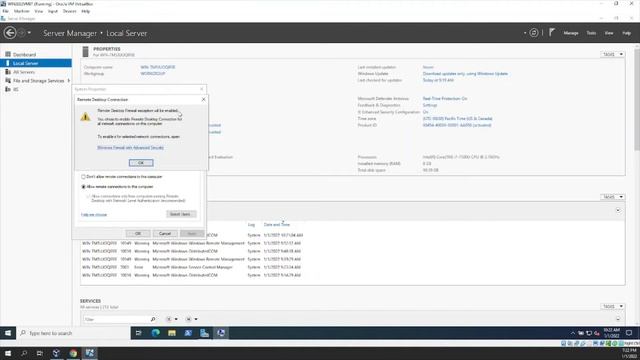Open File Explorer from guest taskbar
The width and height of the screenshot is (640, 360).
point(172,333)
